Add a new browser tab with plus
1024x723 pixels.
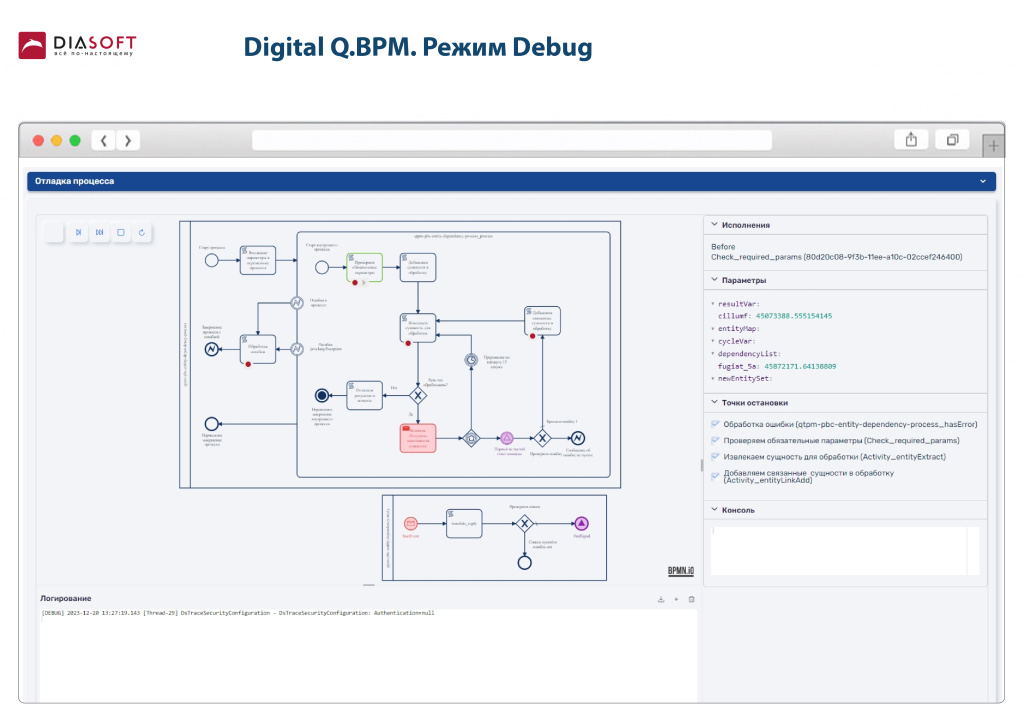pyautogui.click(x=993, y=146)
